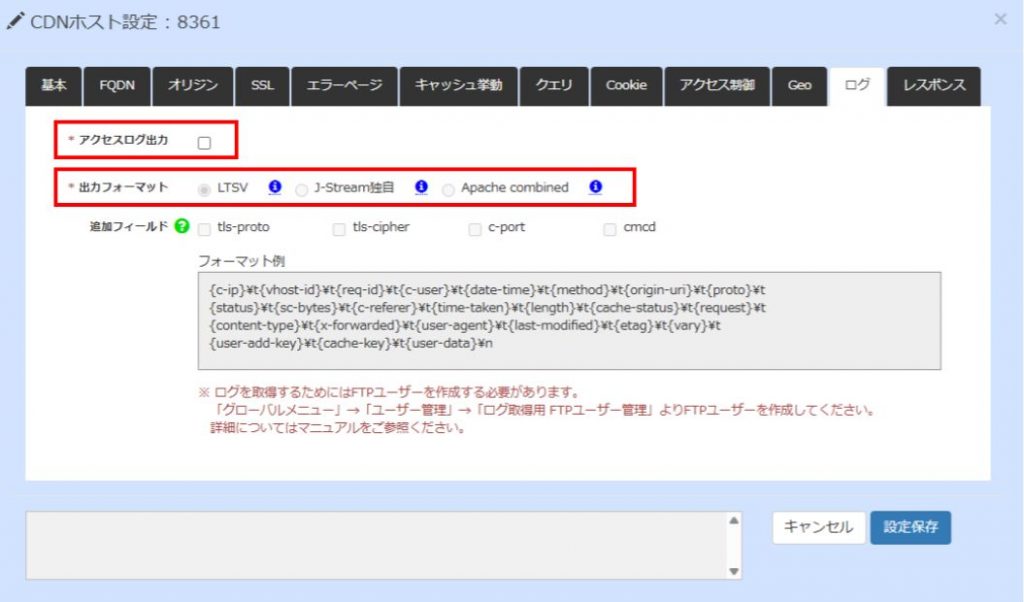This screenshot has width=1024, height=602.
Task: Switch to the SSL tab
Action: point(262,86)
